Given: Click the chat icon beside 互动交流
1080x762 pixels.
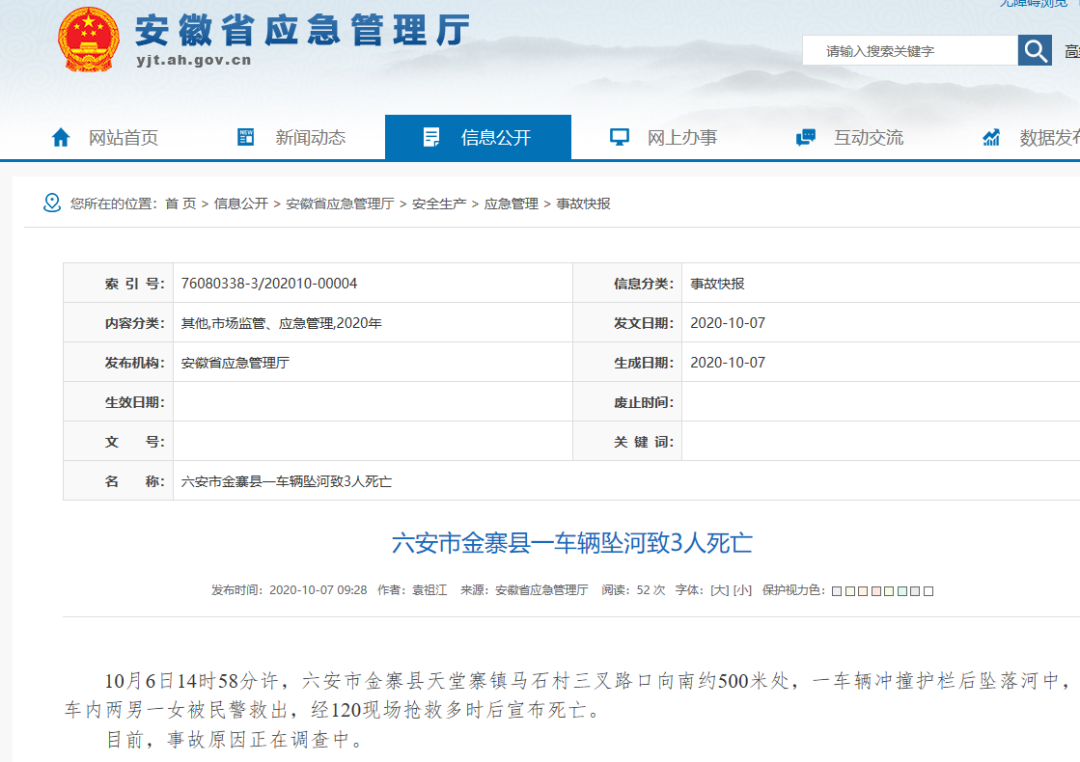Looking at the screenshot, I should 805,136.
